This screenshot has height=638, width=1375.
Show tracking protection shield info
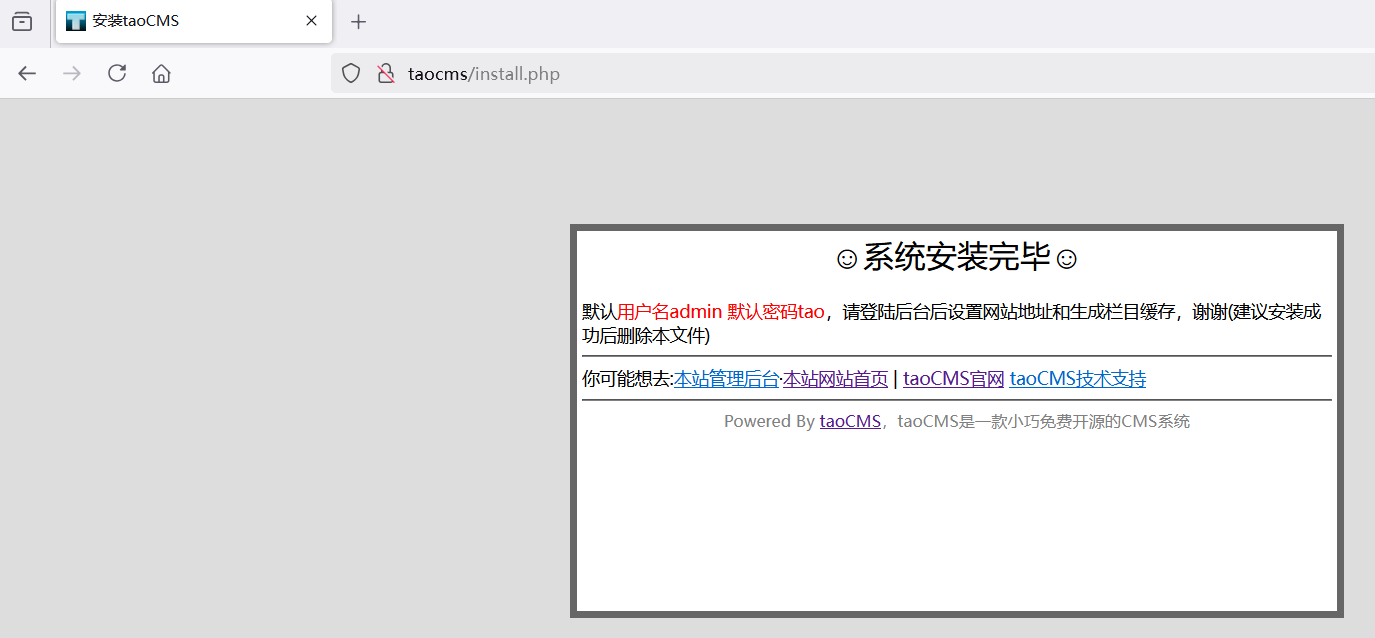pos(351,73)
